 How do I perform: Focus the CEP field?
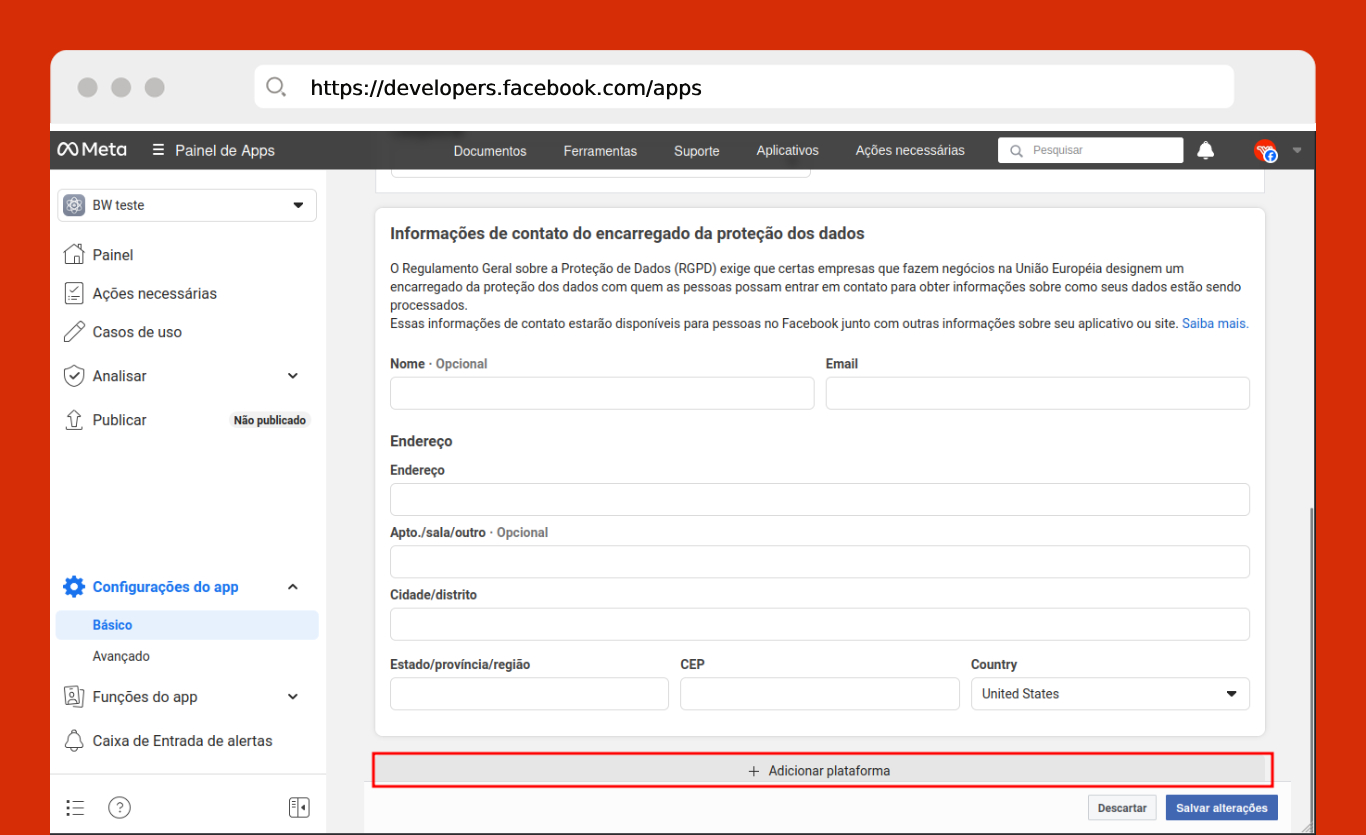820,694
